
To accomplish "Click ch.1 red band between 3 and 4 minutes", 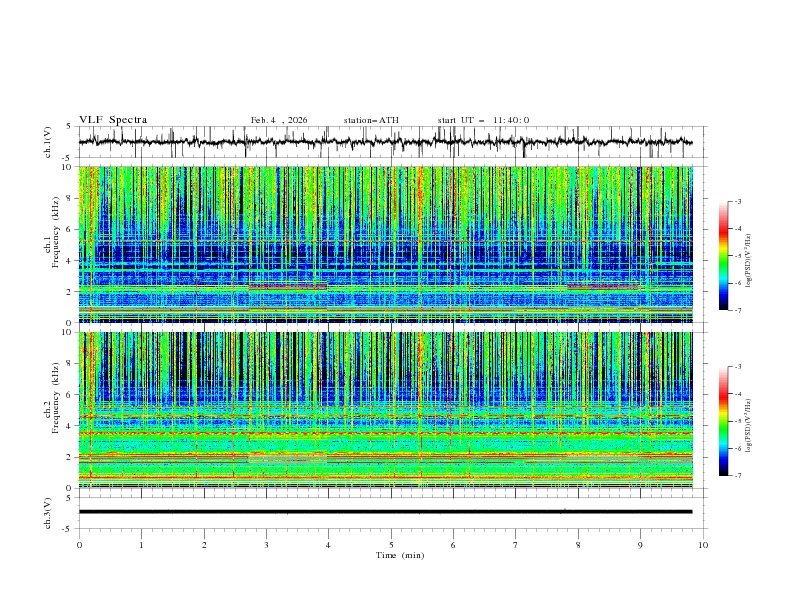I will (x=288, y=287).
